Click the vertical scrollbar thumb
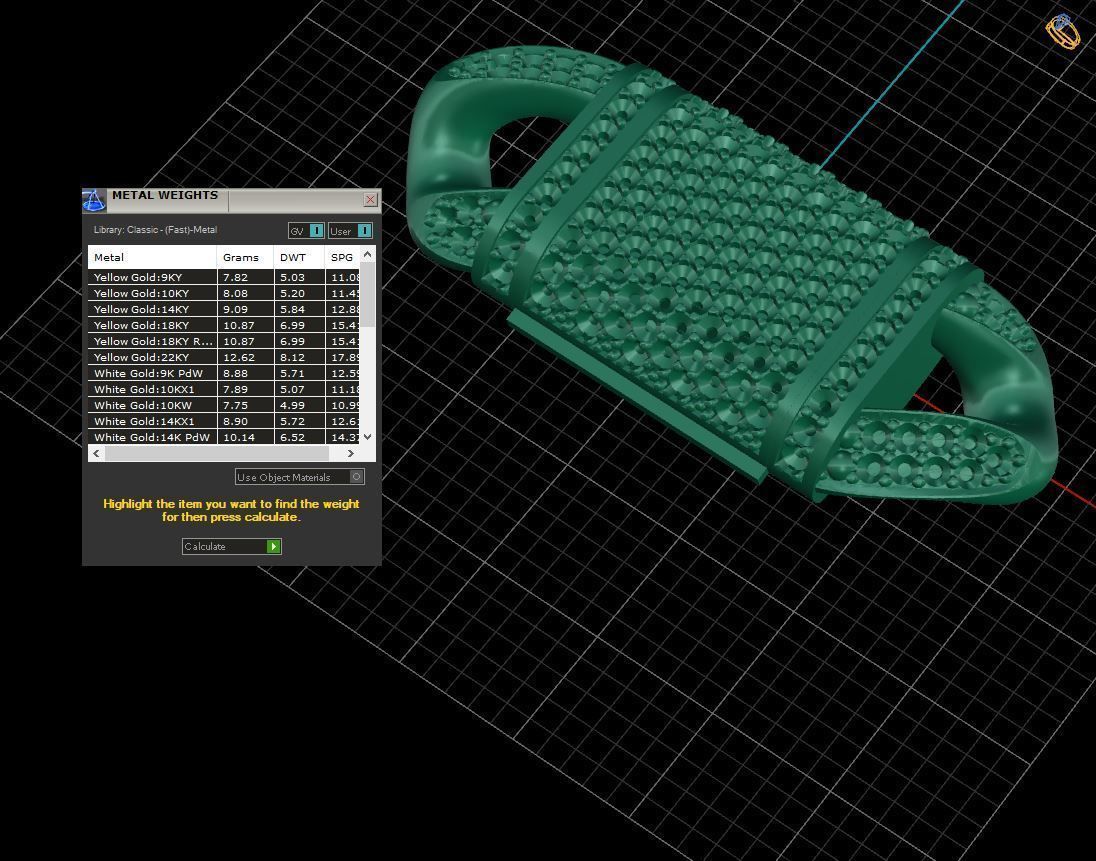1096x861 pixels. [x=368, y=294]
